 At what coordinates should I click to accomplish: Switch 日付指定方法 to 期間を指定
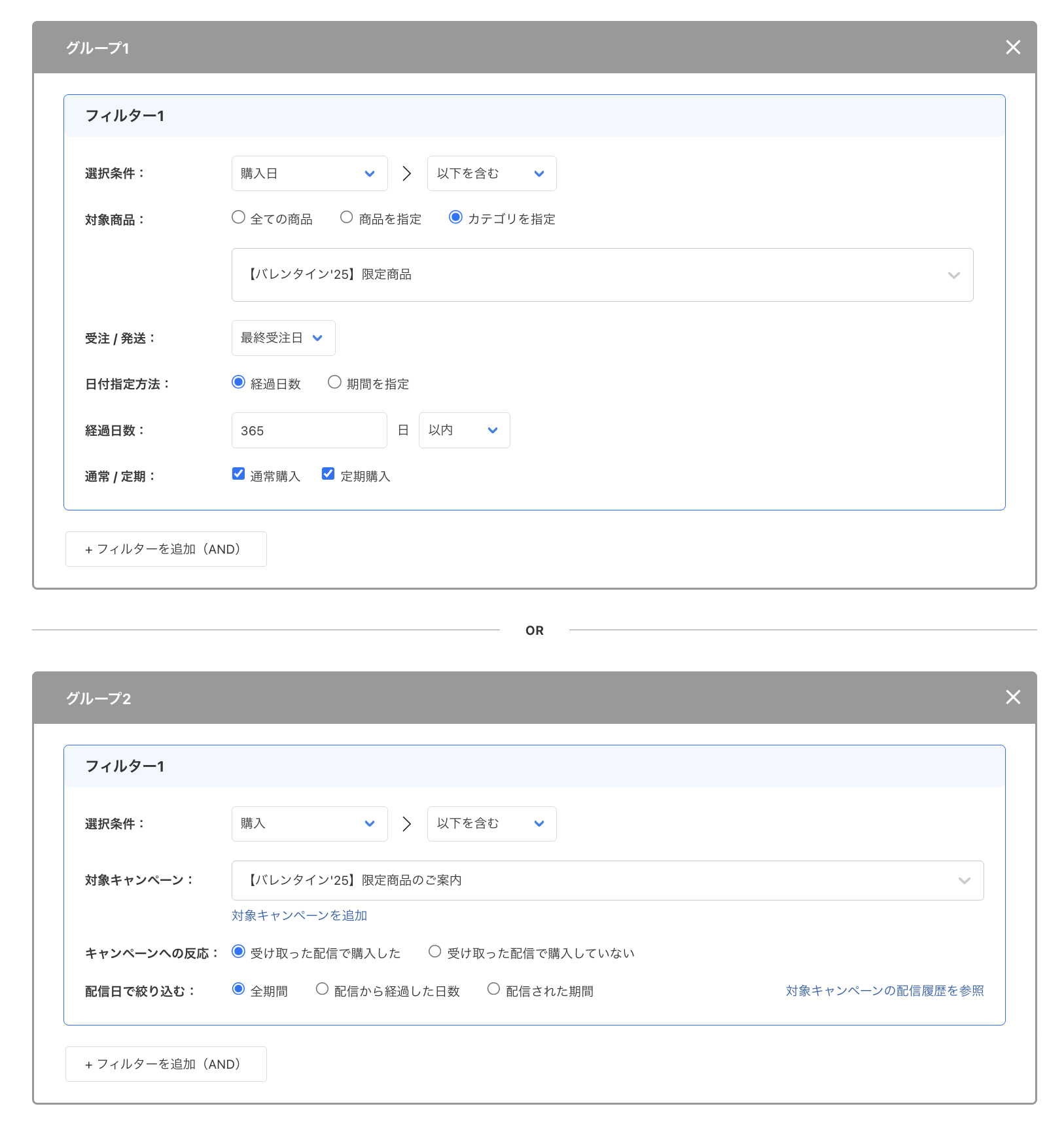tap(334, 382)
